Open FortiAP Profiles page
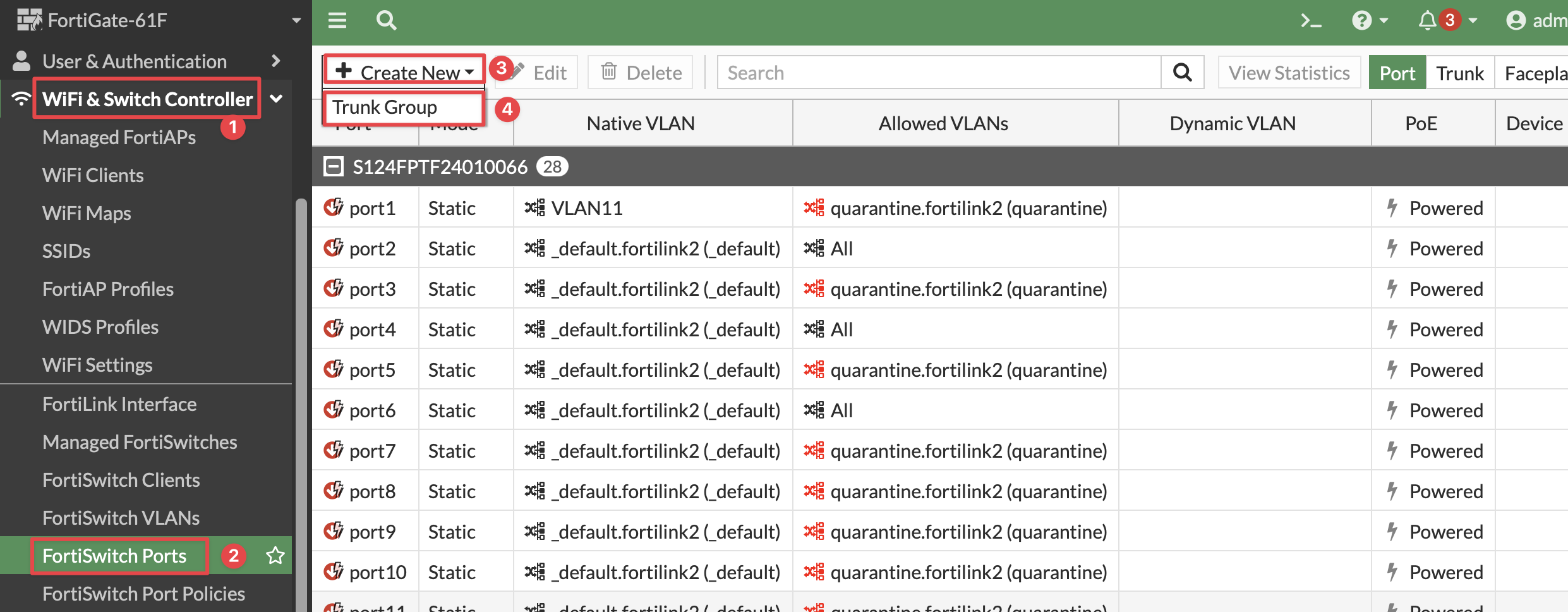The image size is (1568, 612). (x=108, y=289)
